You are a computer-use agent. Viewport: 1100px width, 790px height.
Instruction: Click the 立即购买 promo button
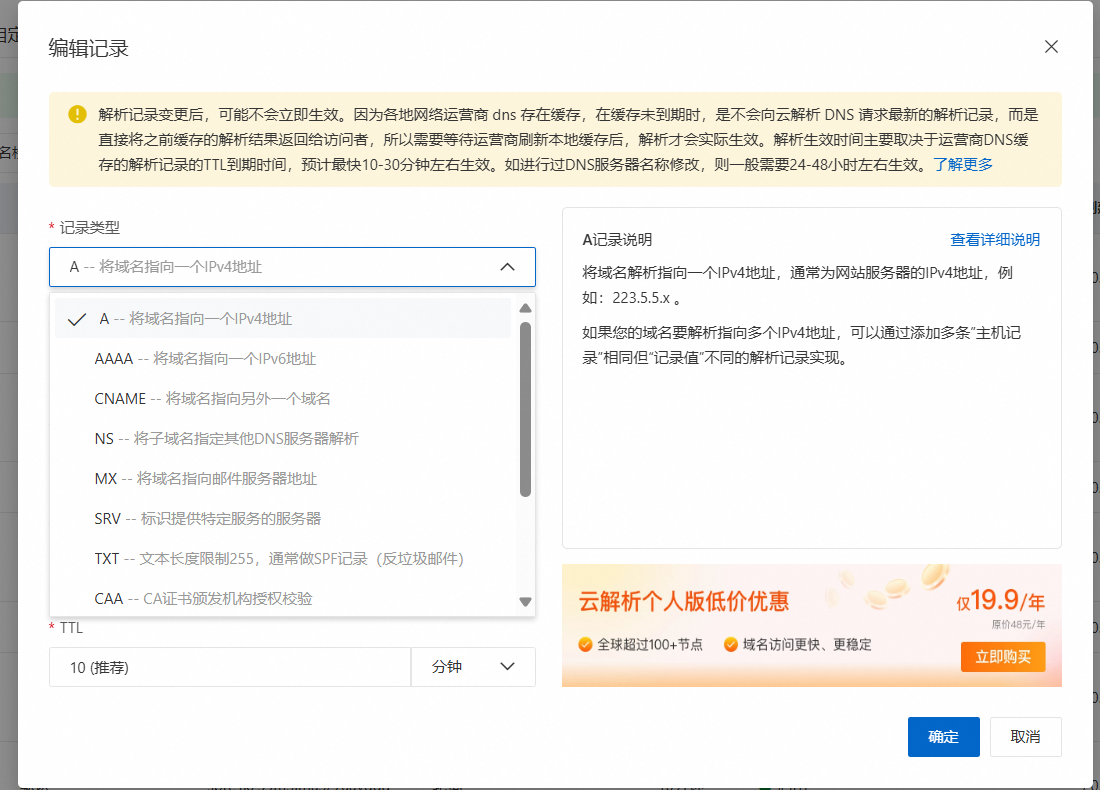pos(1002,657)
